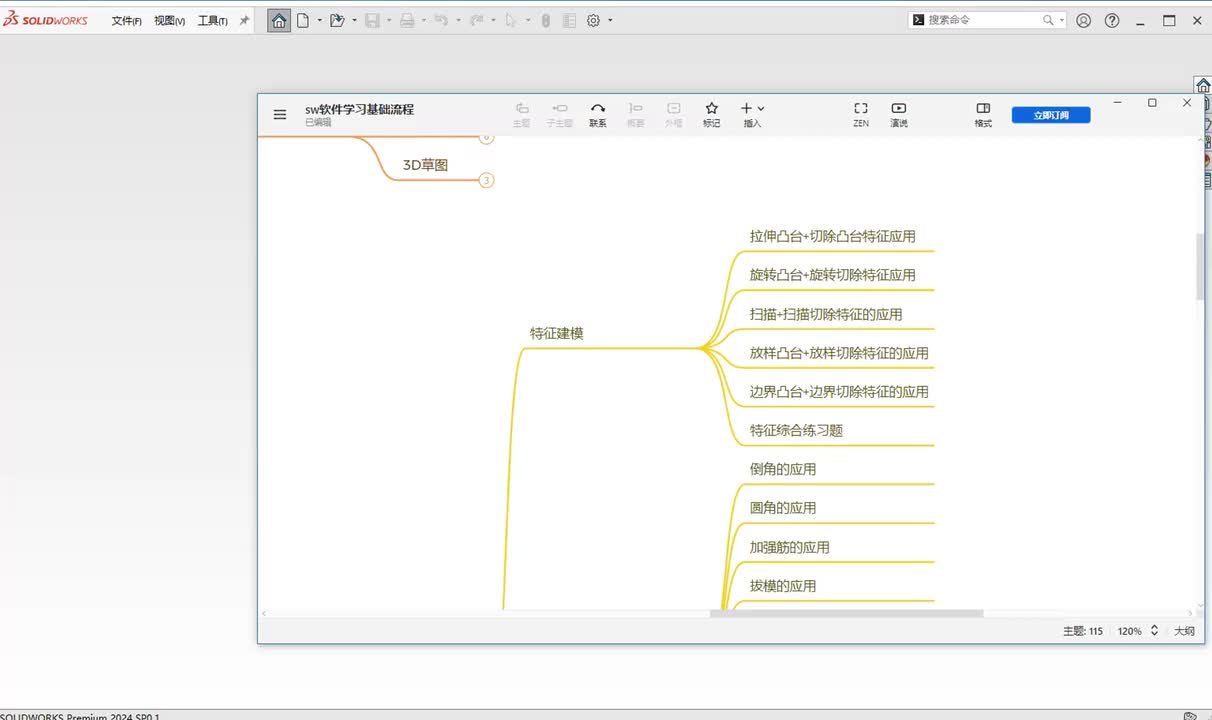Select the 拔模的应用 node
The image size is (1212, 720).
pos(783,586)
